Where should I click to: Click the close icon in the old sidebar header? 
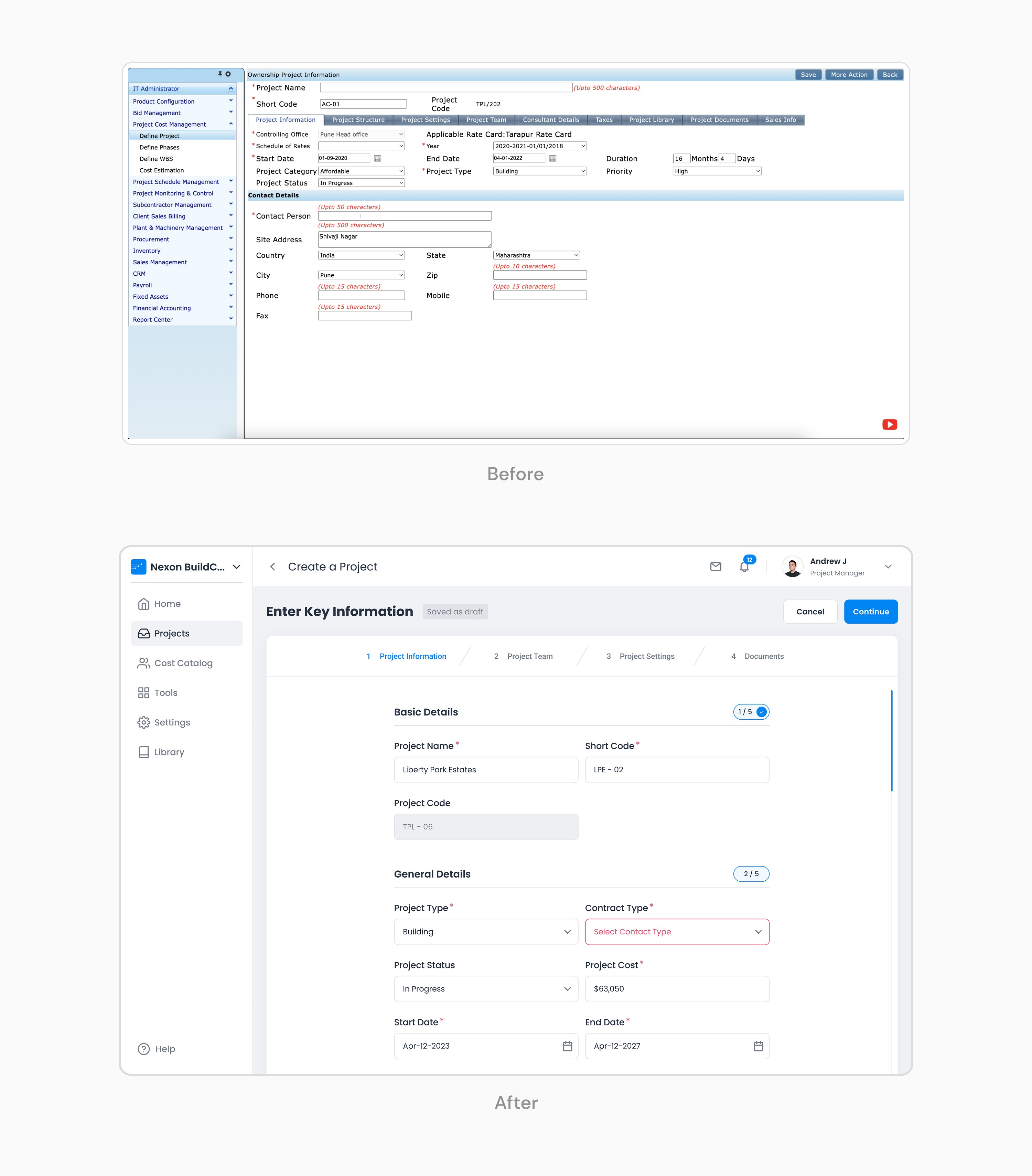tap(228, 74)
